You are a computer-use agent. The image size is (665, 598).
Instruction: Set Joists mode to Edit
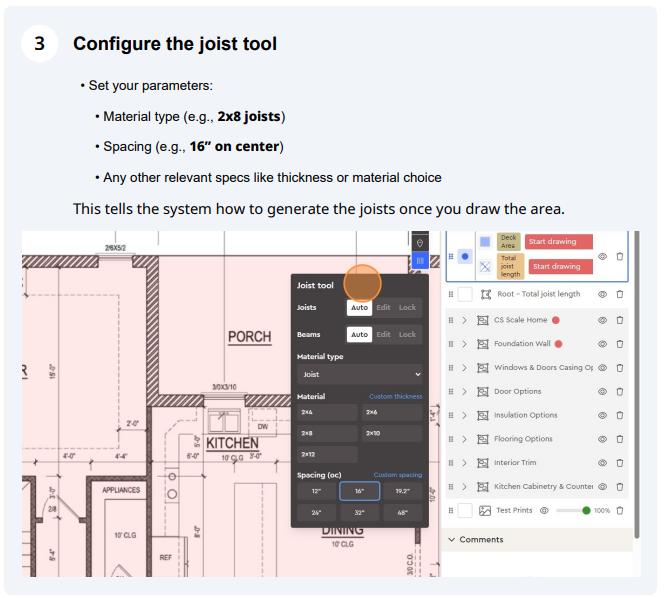pyautogui.click(x=383, y=307)
